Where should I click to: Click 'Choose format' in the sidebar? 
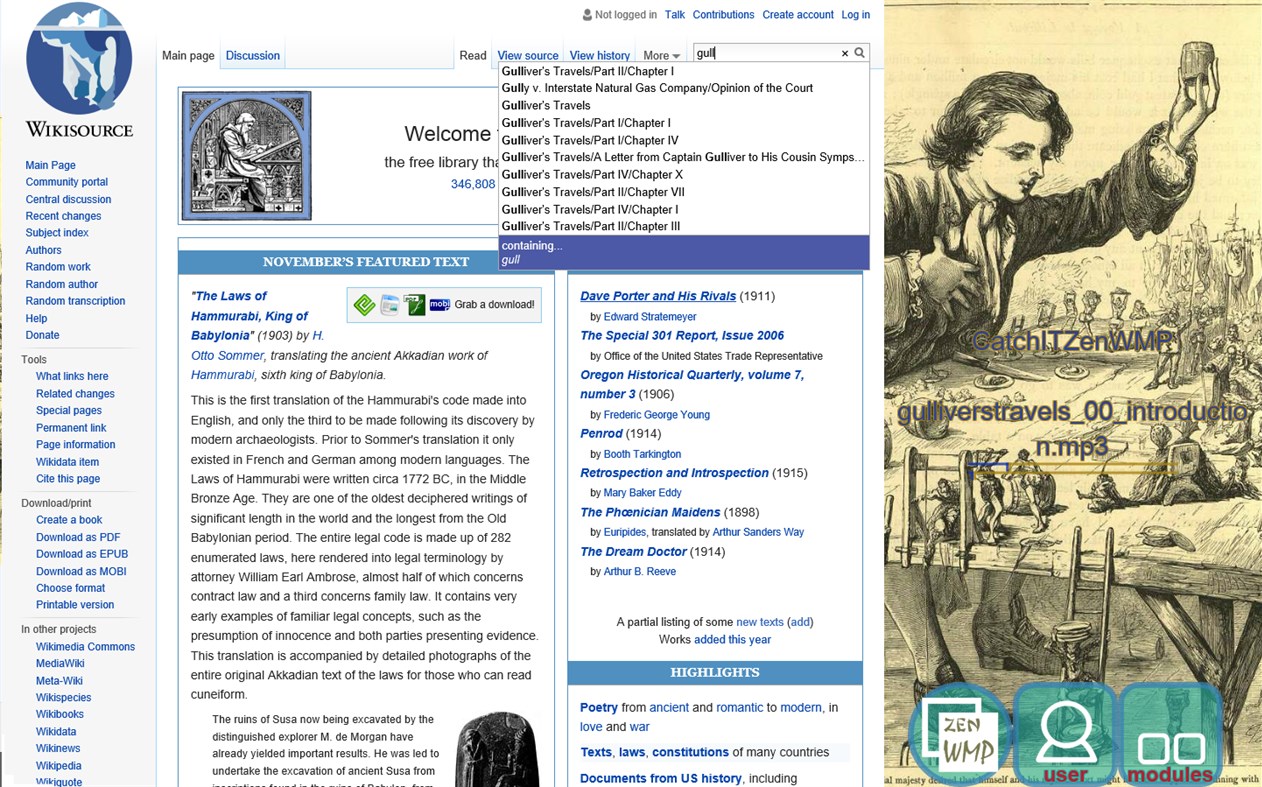click(x=70, y=588)
